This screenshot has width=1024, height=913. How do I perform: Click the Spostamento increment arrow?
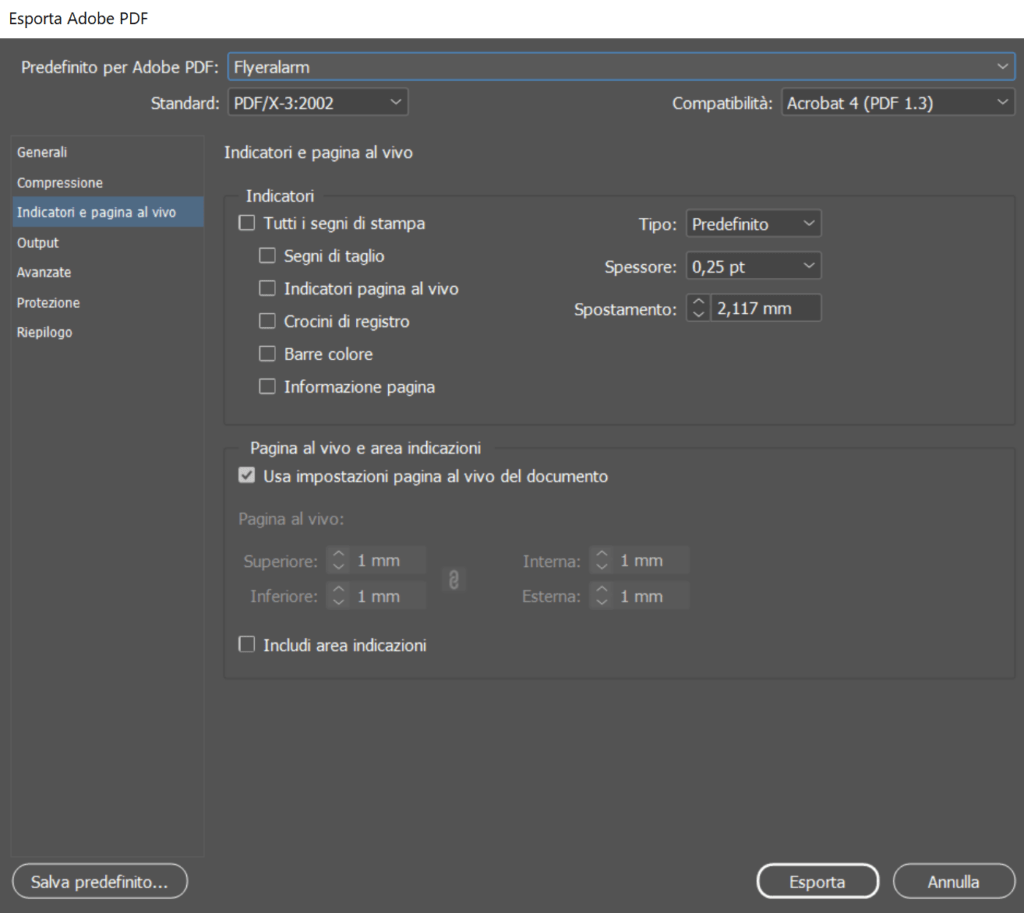point(698,302)
